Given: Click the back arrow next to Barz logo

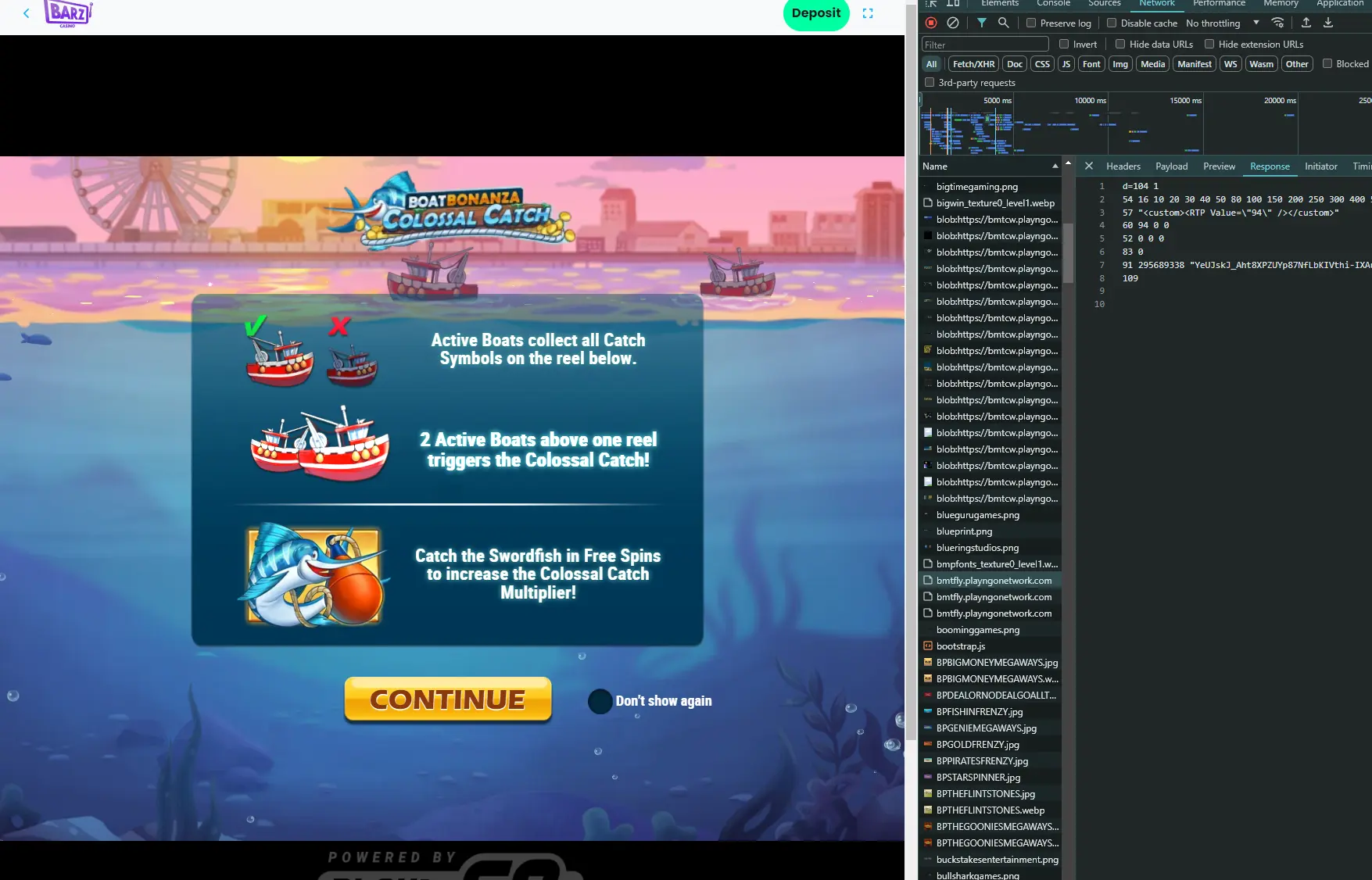Looking at the screenshot, I should 27,13.
